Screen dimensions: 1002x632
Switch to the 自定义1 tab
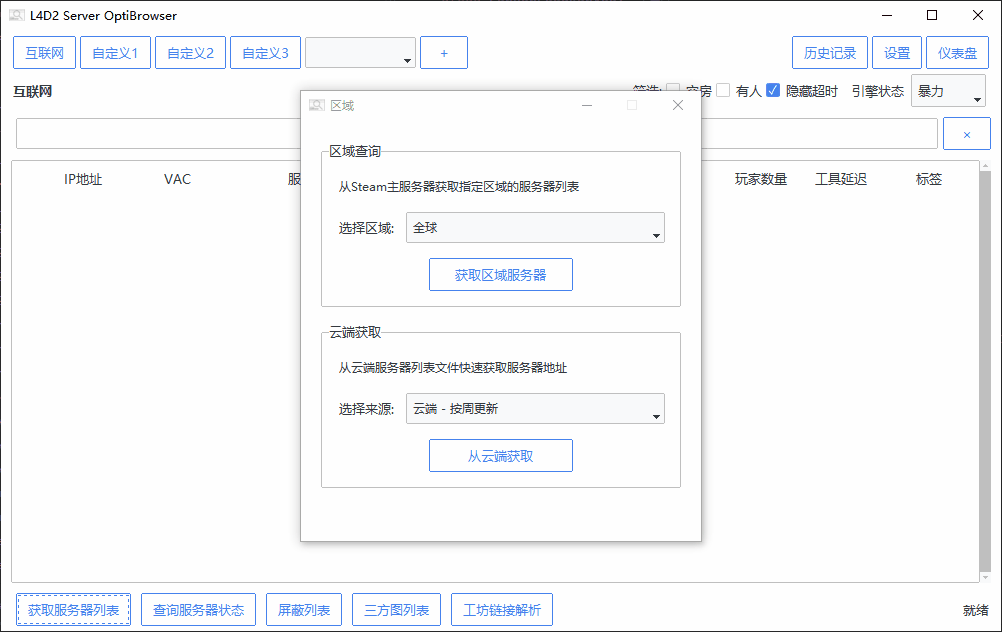coord(115,52)
